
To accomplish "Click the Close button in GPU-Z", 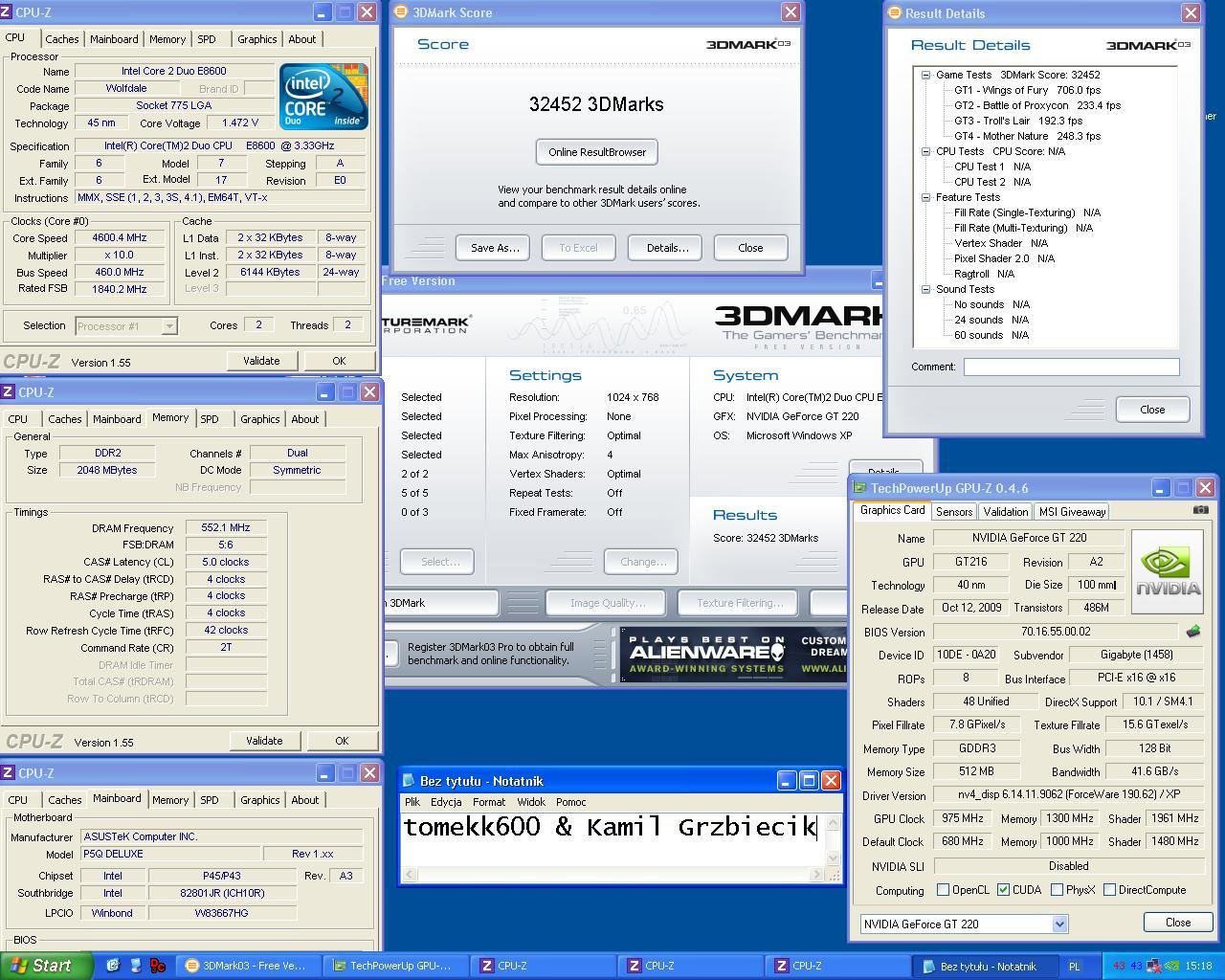I will 1178,923.
